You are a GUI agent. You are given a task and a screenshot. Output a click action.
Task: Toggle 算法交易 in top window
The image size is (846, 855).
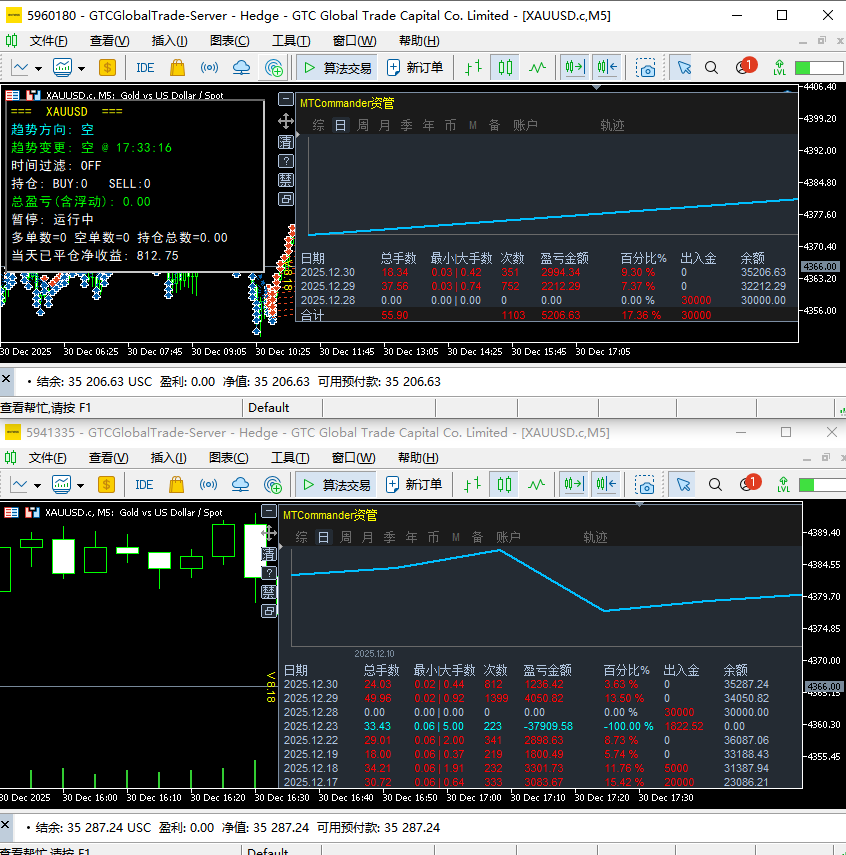point(338,68)
